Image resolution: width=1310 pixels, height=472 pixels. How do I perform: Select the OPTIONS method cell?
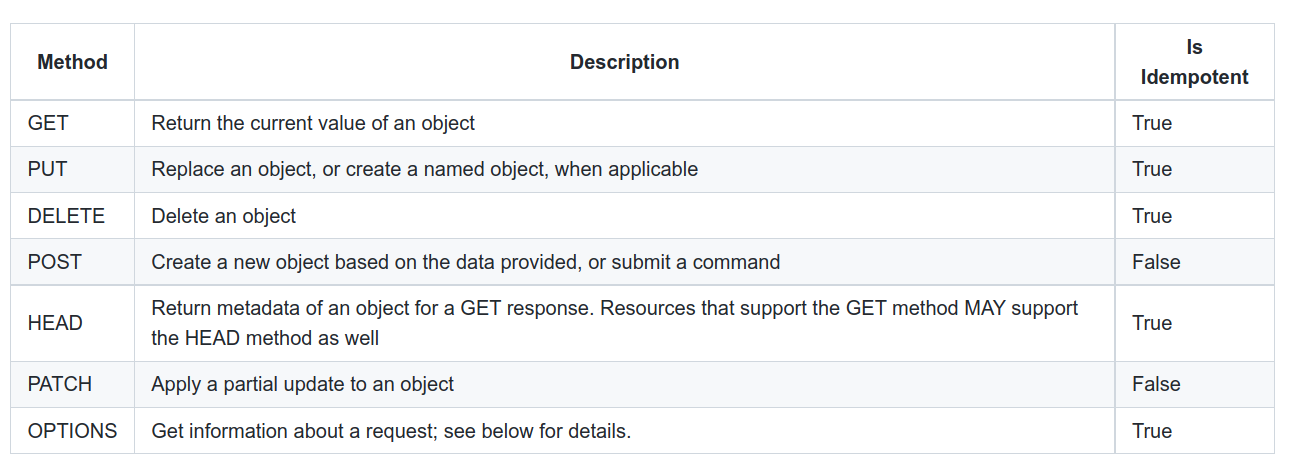(72, 431)
